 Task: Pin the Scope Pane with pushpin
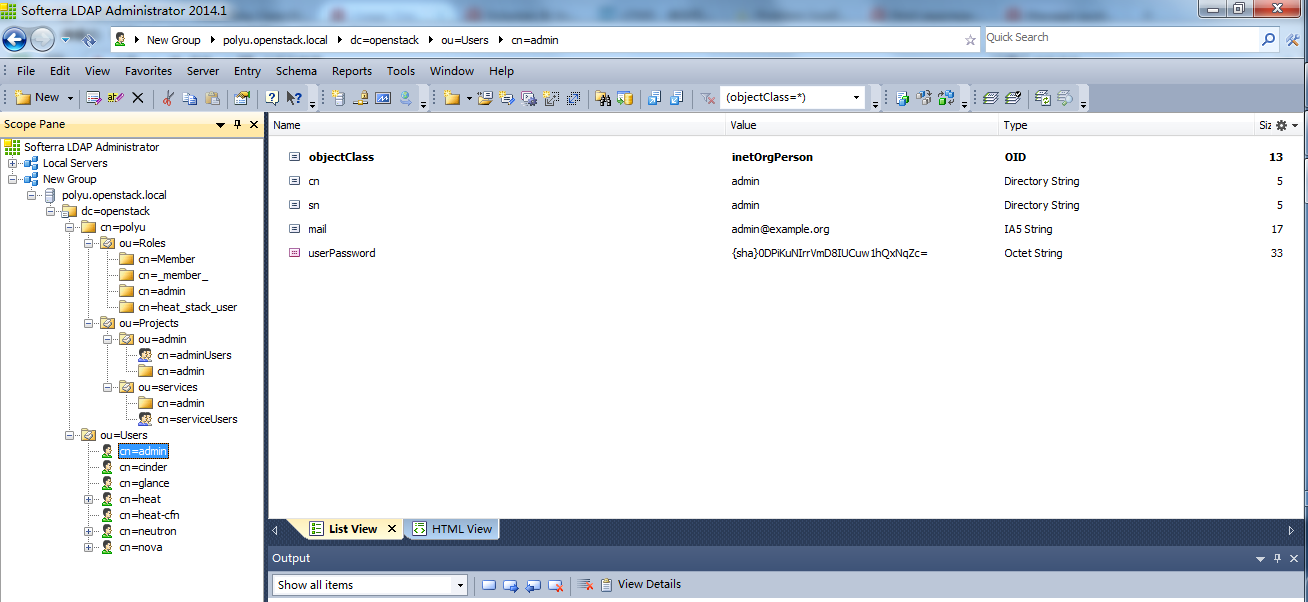point(237,125)
